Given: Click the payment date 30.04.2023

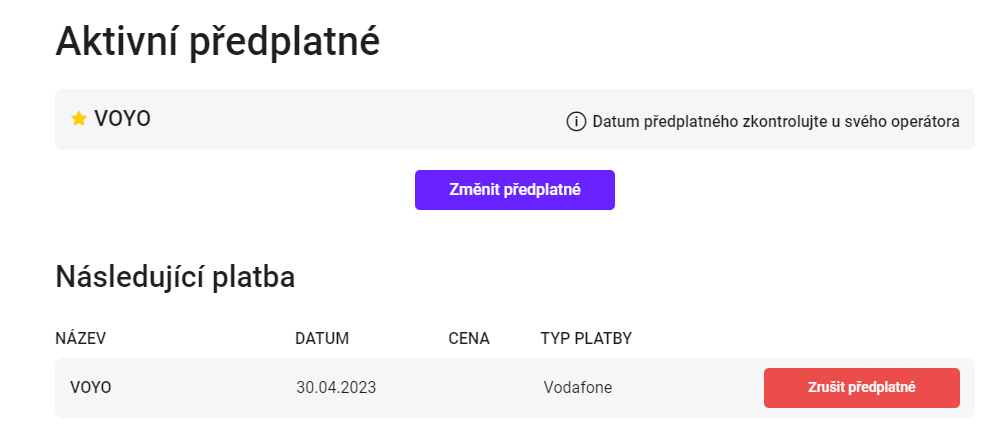Looking at the screenshot, I should pos(336,387).
